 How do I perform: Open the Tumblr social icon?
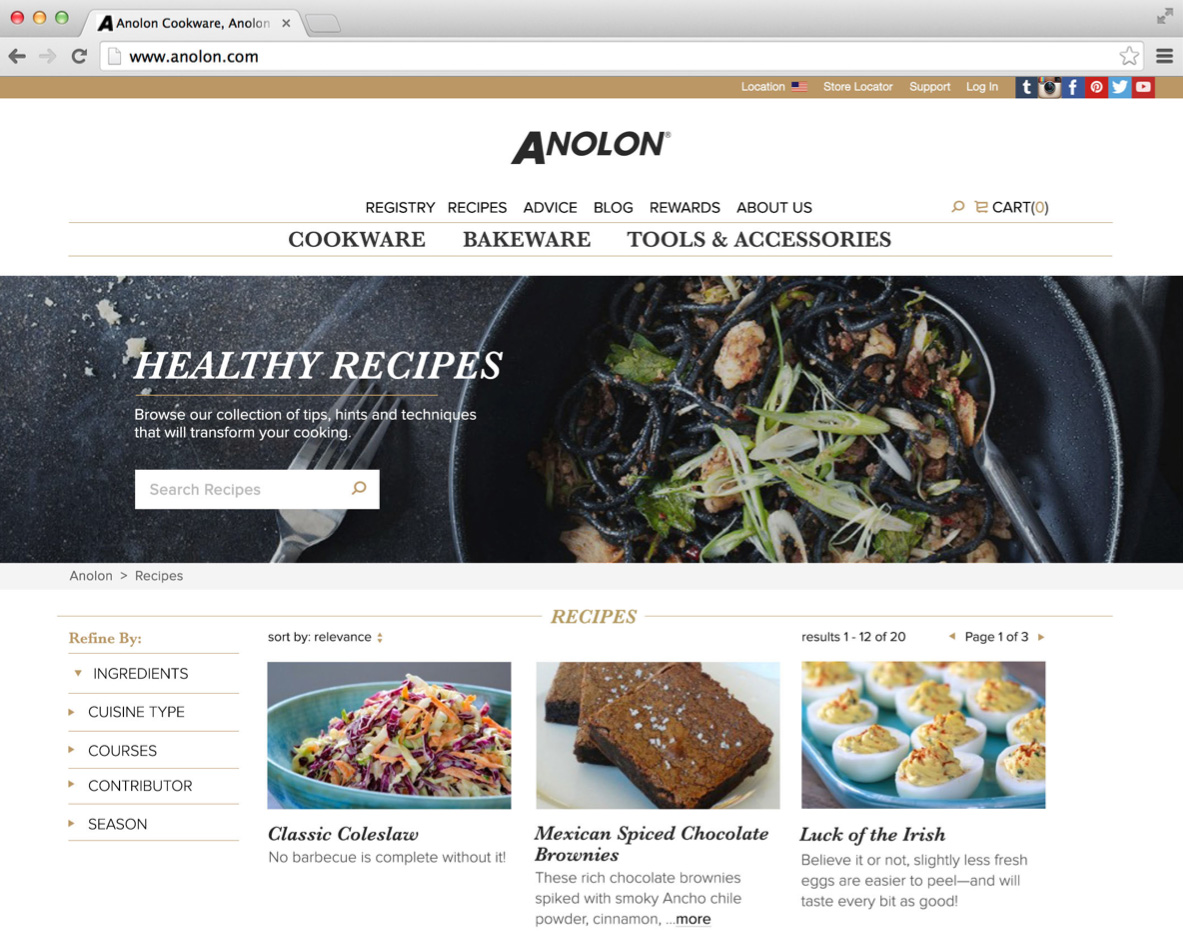pyautogui.click(x=1025, y=87)
